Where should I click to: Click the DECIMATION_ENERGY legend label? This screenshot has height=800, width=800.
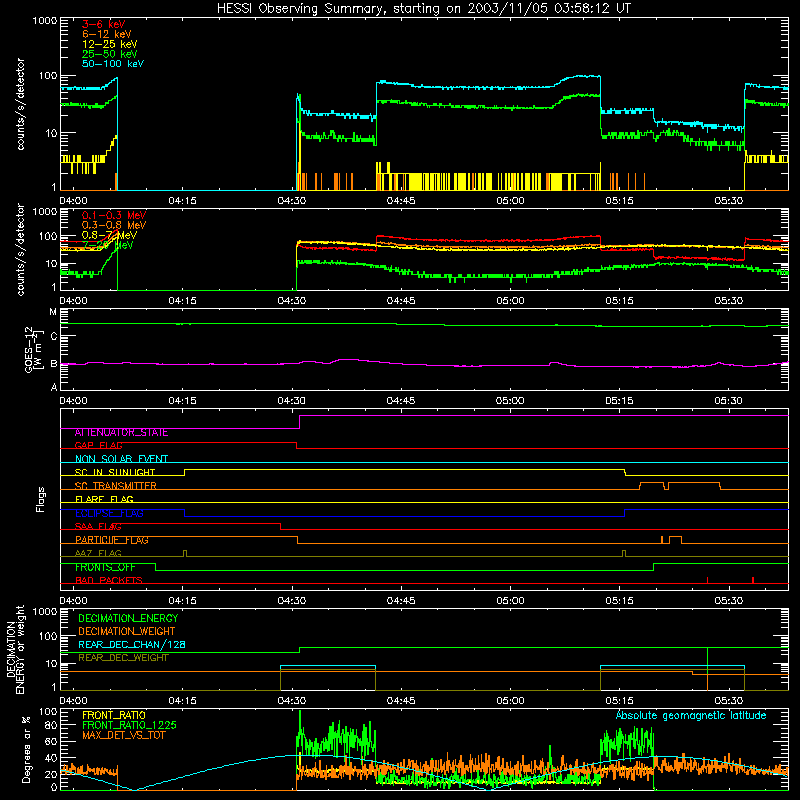tap(128, 618)
